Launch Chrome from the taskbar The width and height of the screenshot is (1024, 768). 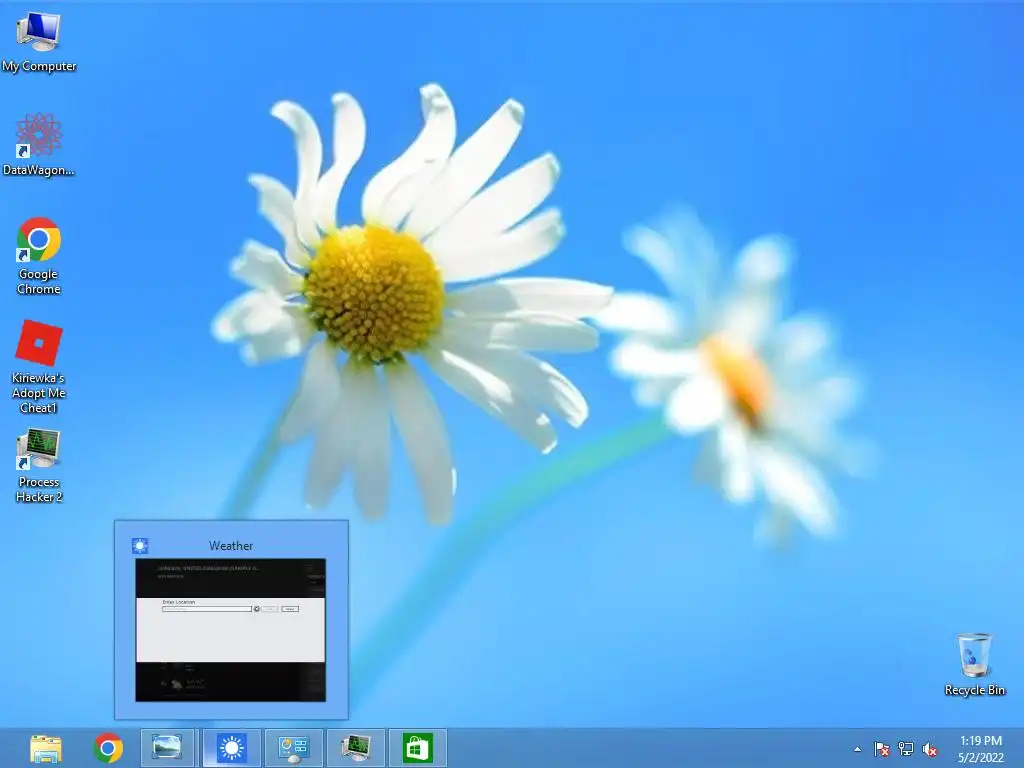pyautogui.click(x=108, y=748)
